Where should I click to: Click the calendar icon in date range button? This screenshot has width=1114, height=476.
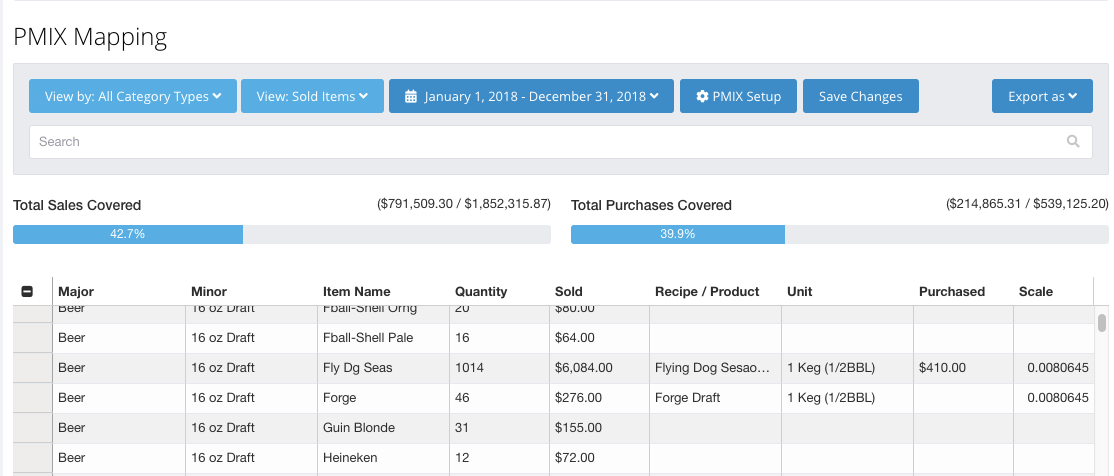[410, 97]
